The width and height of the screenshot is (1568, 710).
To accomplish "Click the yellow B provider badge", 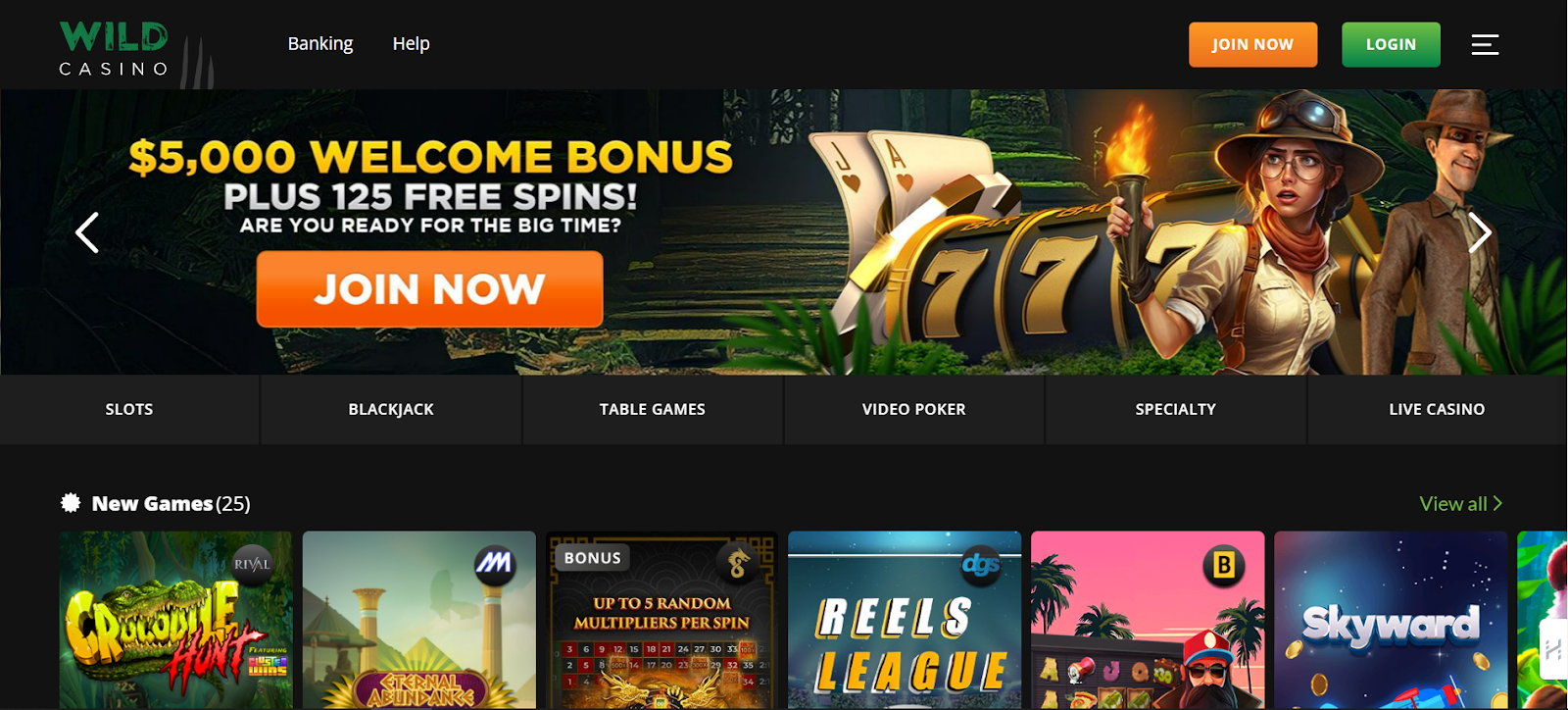I will 1223,565.
